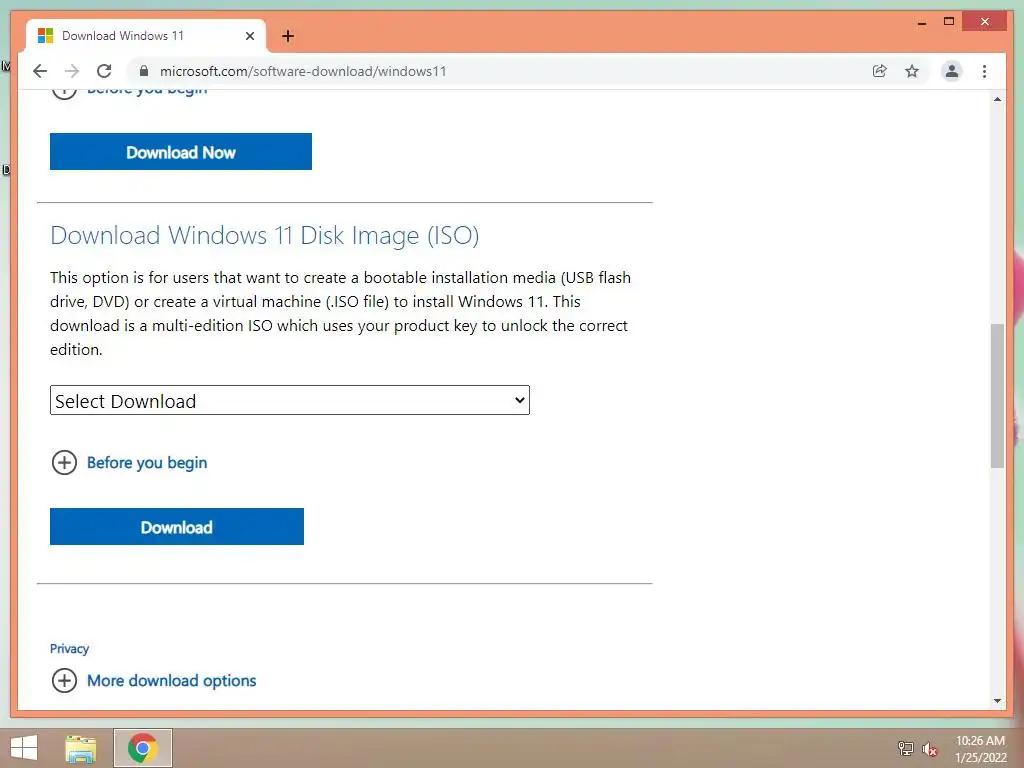The image size is (1024, 768).
Task: Click the ISO Download button
Action: click(x=177, y=526)
